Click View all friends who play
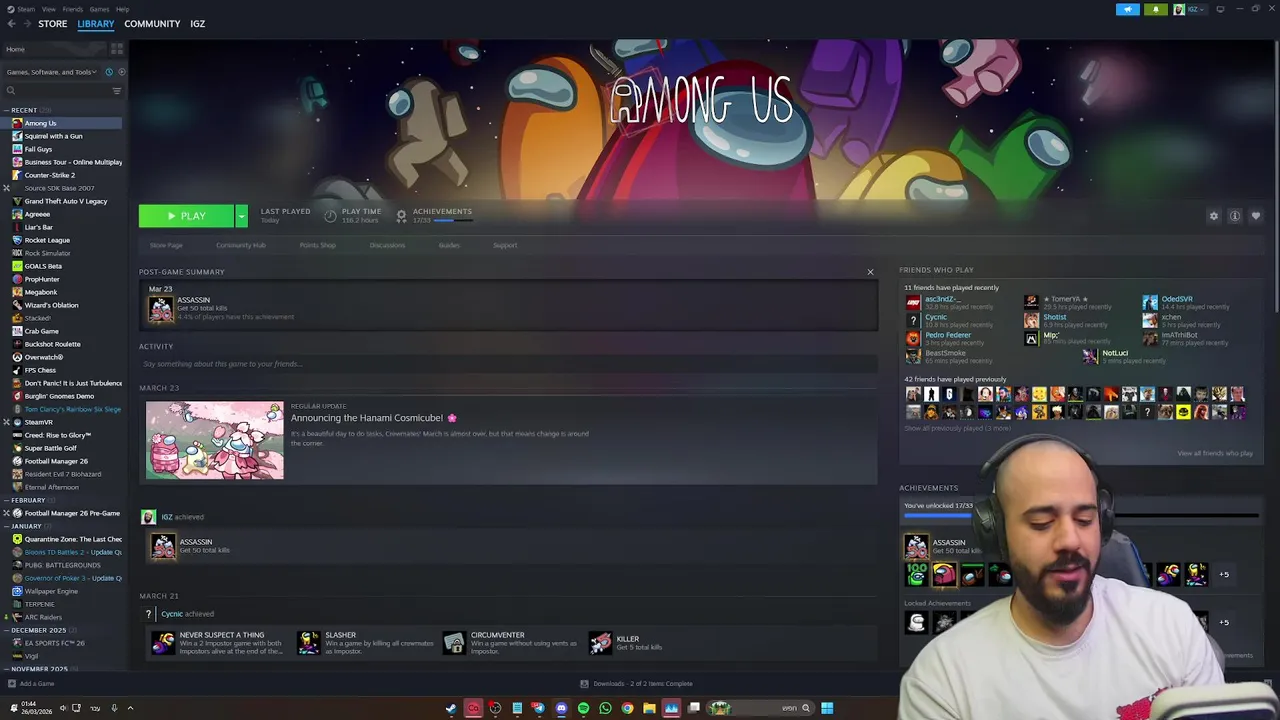Screen dimensions: 1280x720 (x=1215, y=453)
